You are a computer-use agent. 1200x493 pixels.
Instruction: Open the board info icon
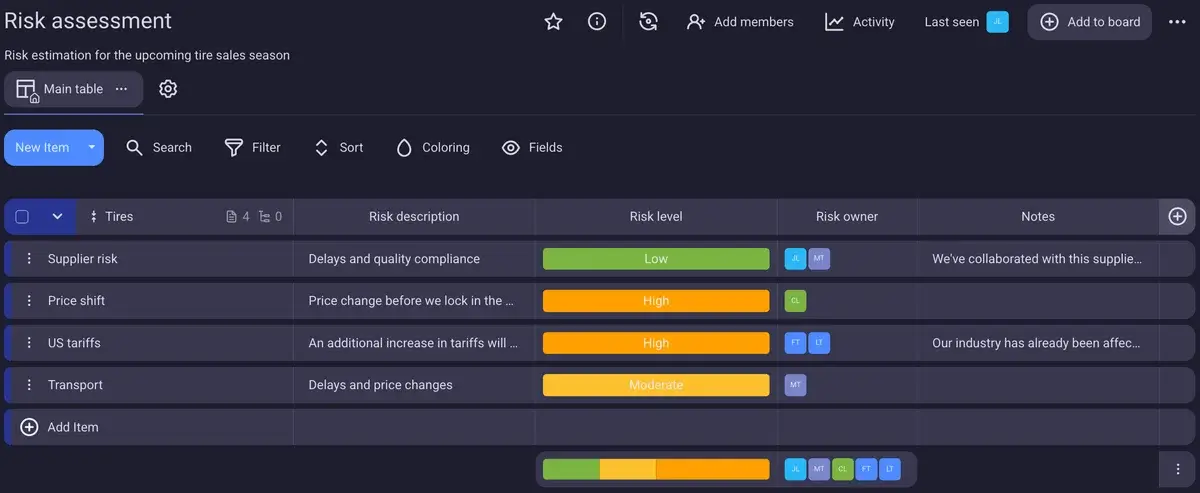tap(597, 22)
